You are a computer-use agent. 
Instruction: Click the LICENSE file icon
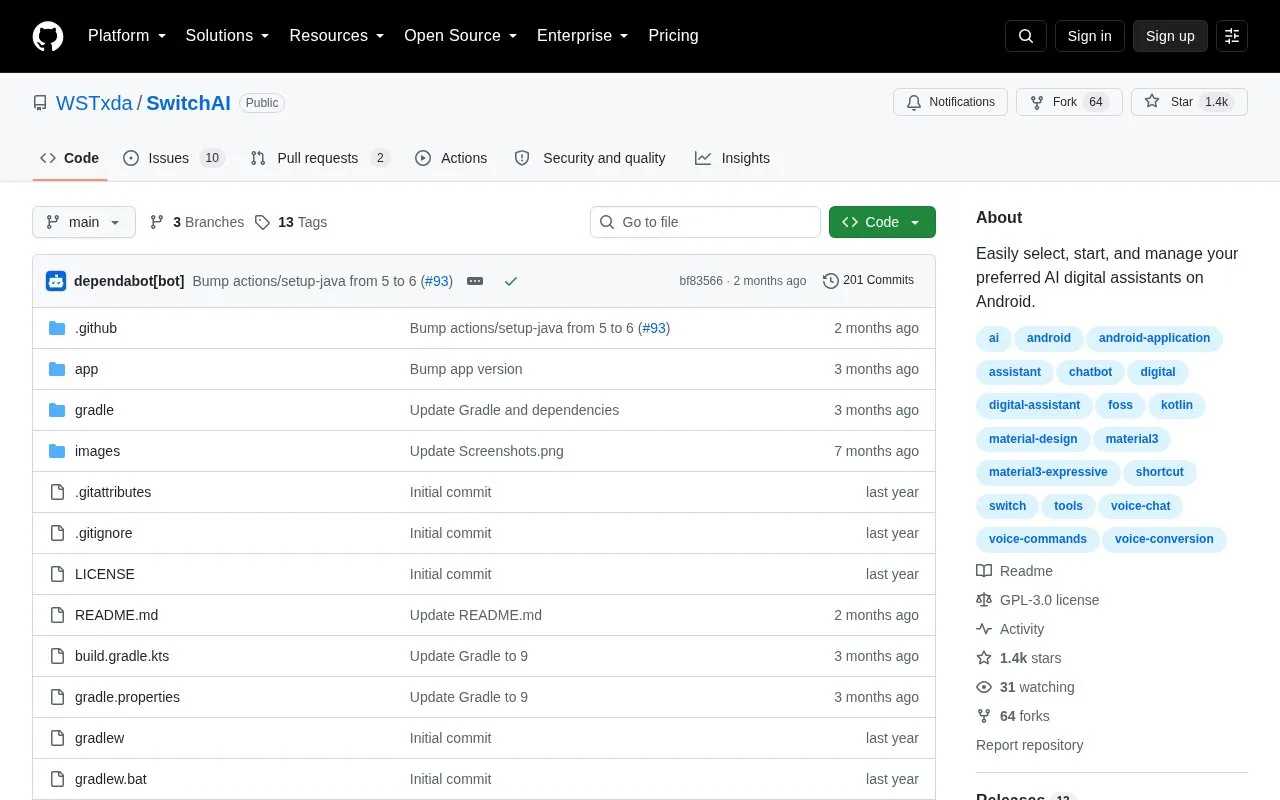[57, 574]
